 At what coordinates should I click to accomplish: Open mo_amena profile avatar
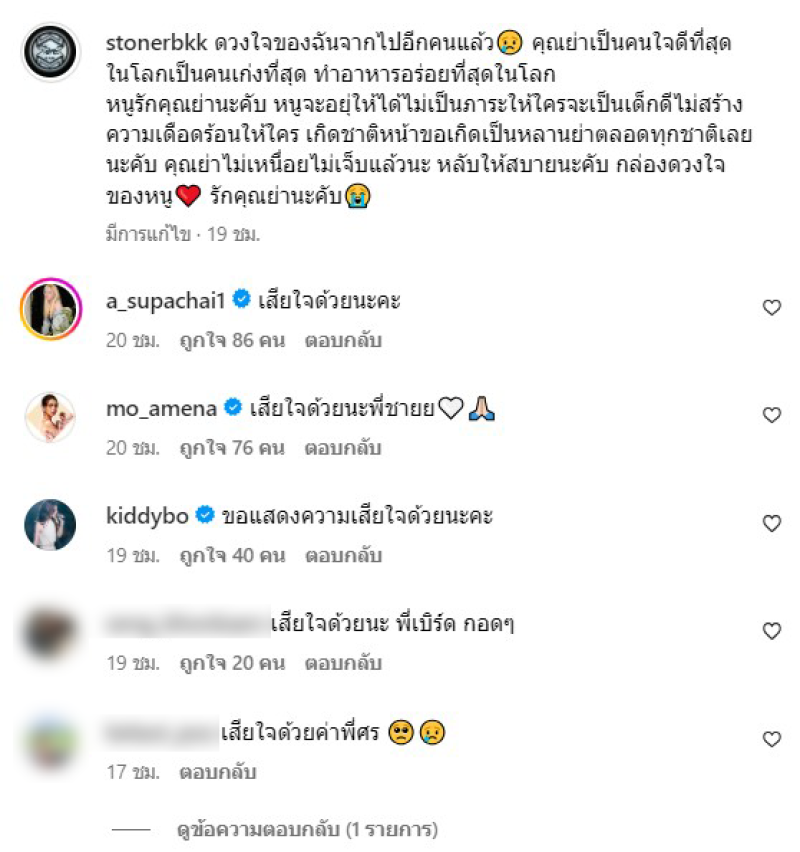coord(51,417)
